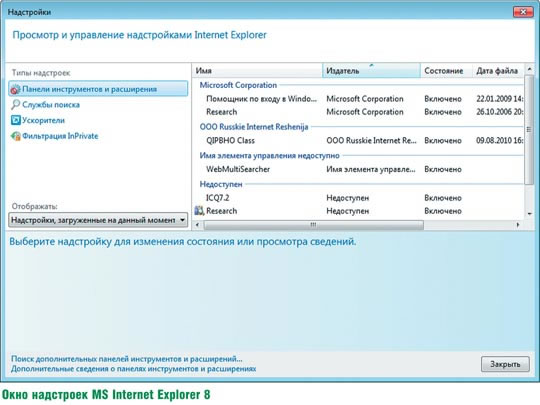The height and width of the screenshot is (405, 540).
Task: Collapse the Microsoft Corporation group header
Action: 238,85
